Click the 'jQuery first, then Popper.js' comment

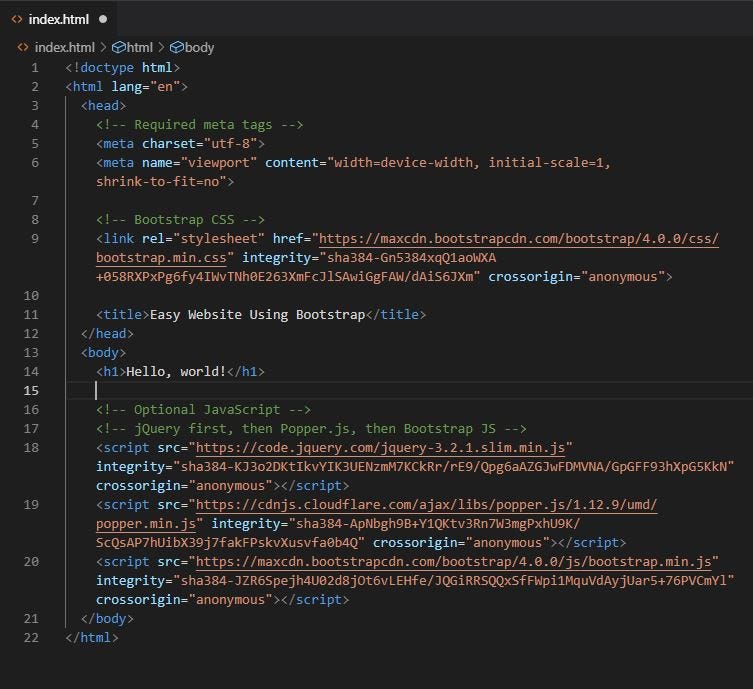coord(311,429)
